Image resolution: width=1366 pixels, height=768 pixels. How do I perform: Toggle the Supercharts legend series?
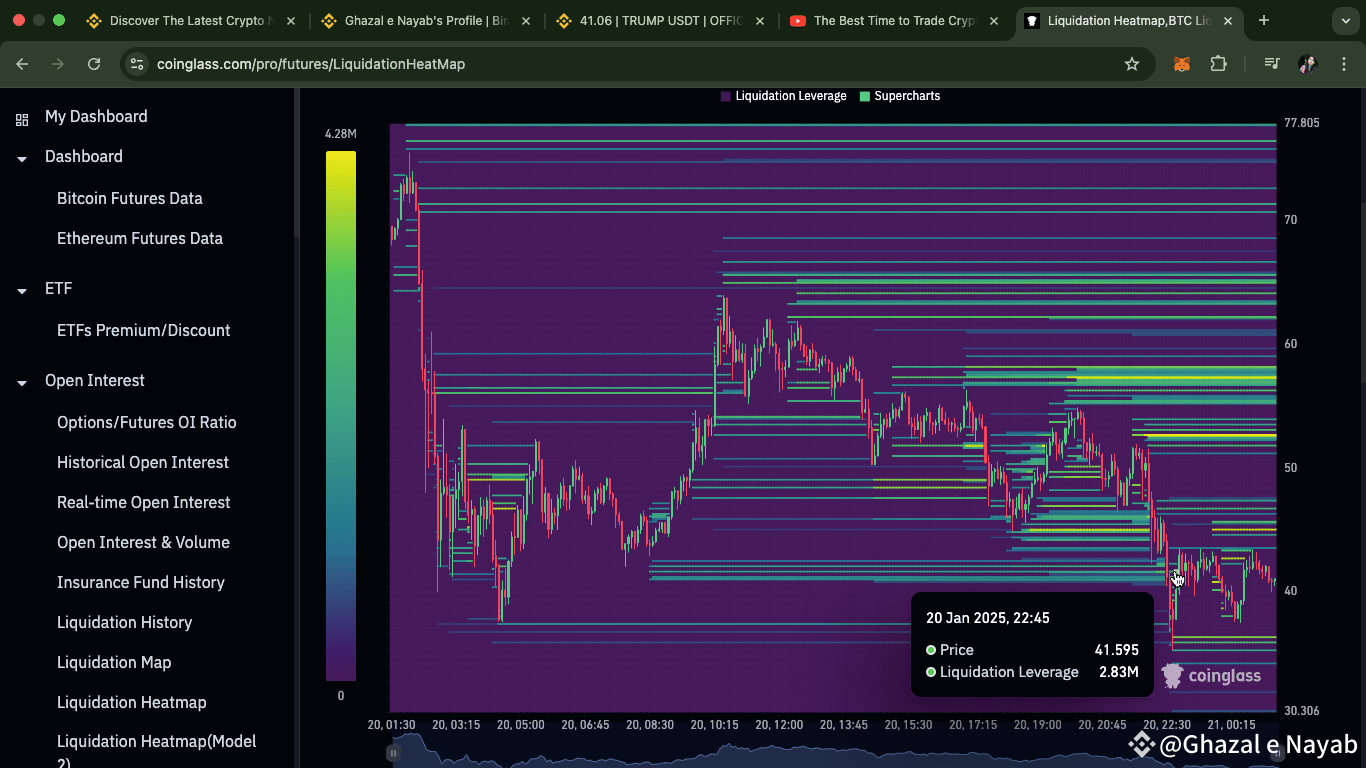900,96
